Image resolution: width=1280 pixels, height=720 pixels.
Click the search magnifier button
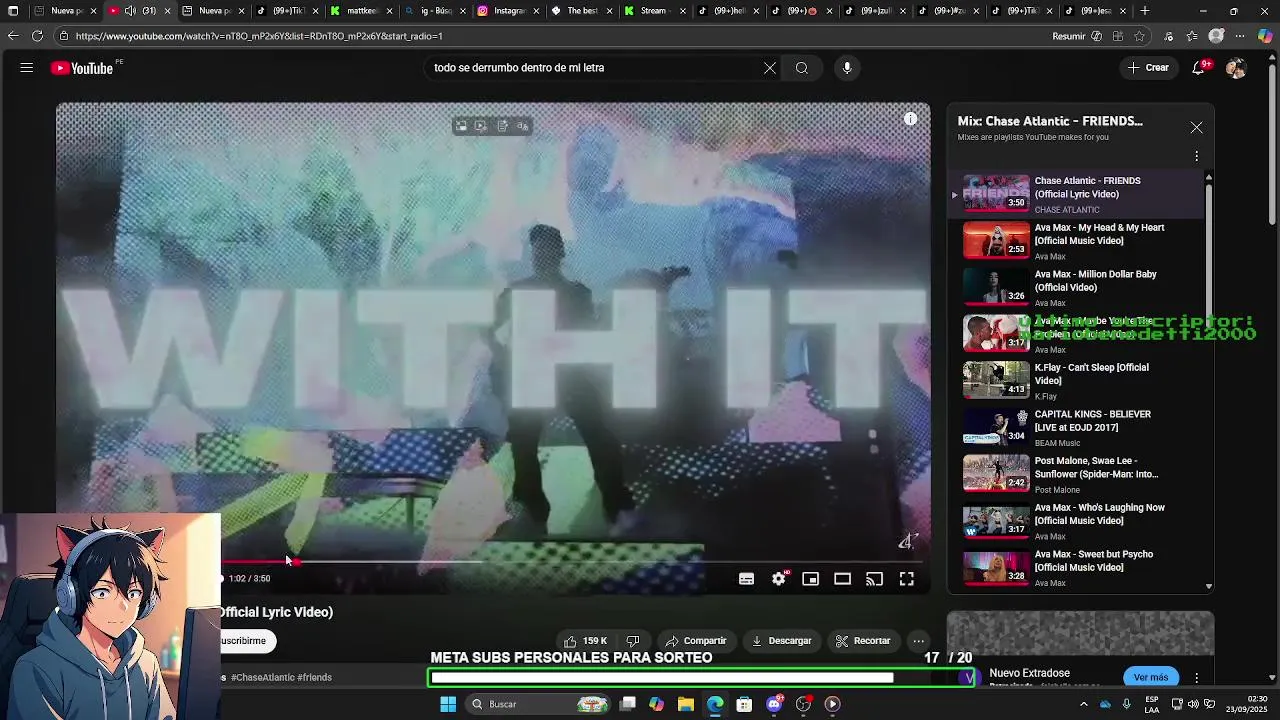click(802, 68)
